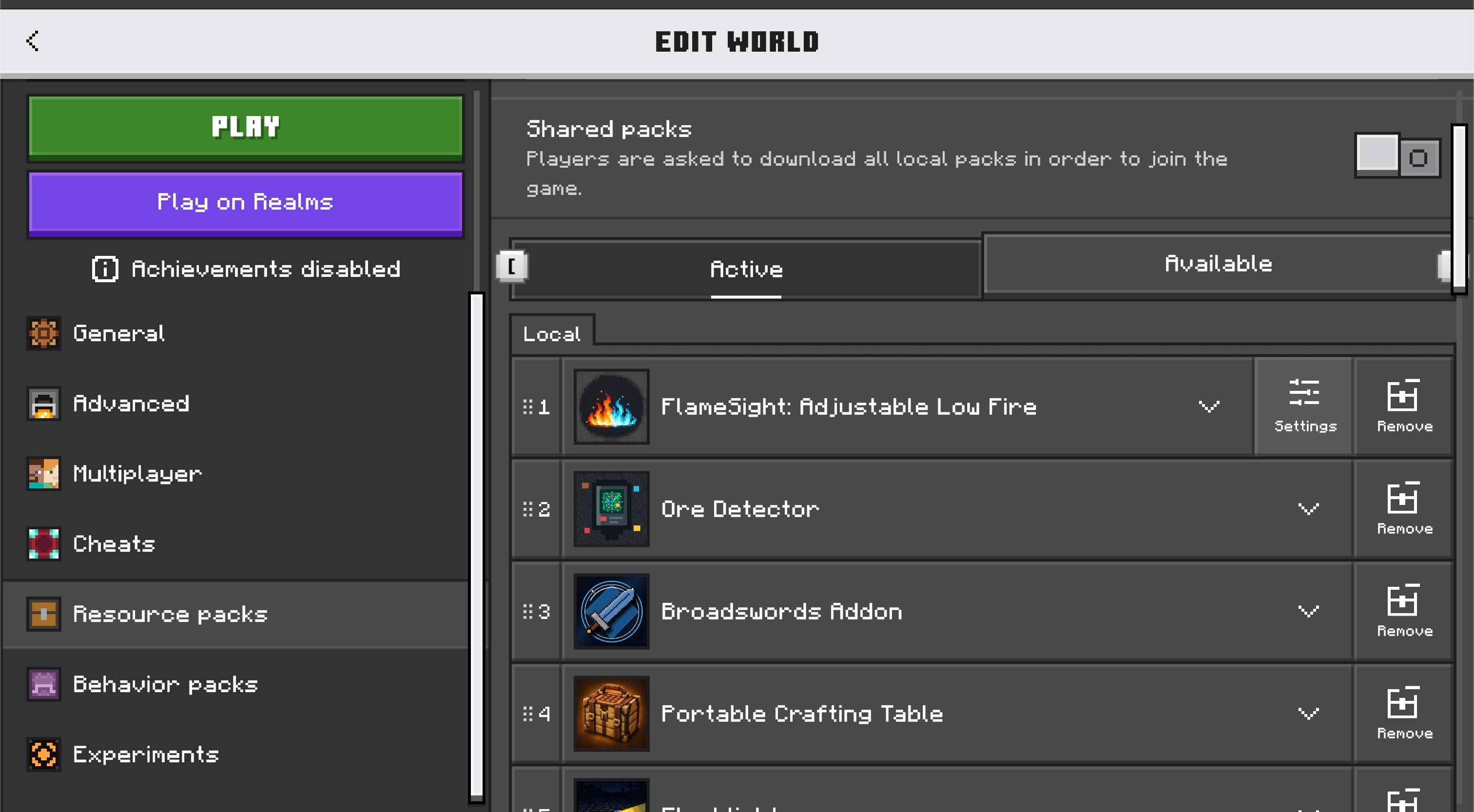
Task: Expand Broadswords Addon pack details
Action: [x=1308, y=611]
